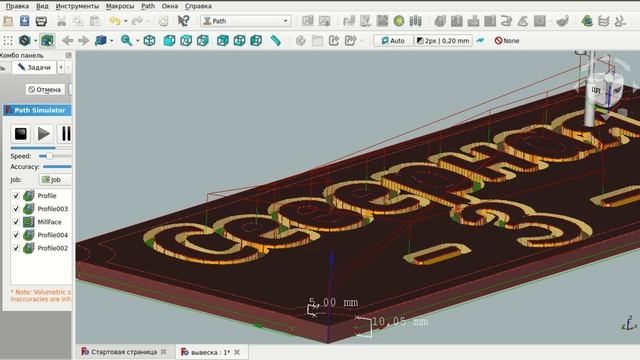Collapse the Path Simulator panel header
The width and height of the screenshot is (640, 360).
pos(37,110)
